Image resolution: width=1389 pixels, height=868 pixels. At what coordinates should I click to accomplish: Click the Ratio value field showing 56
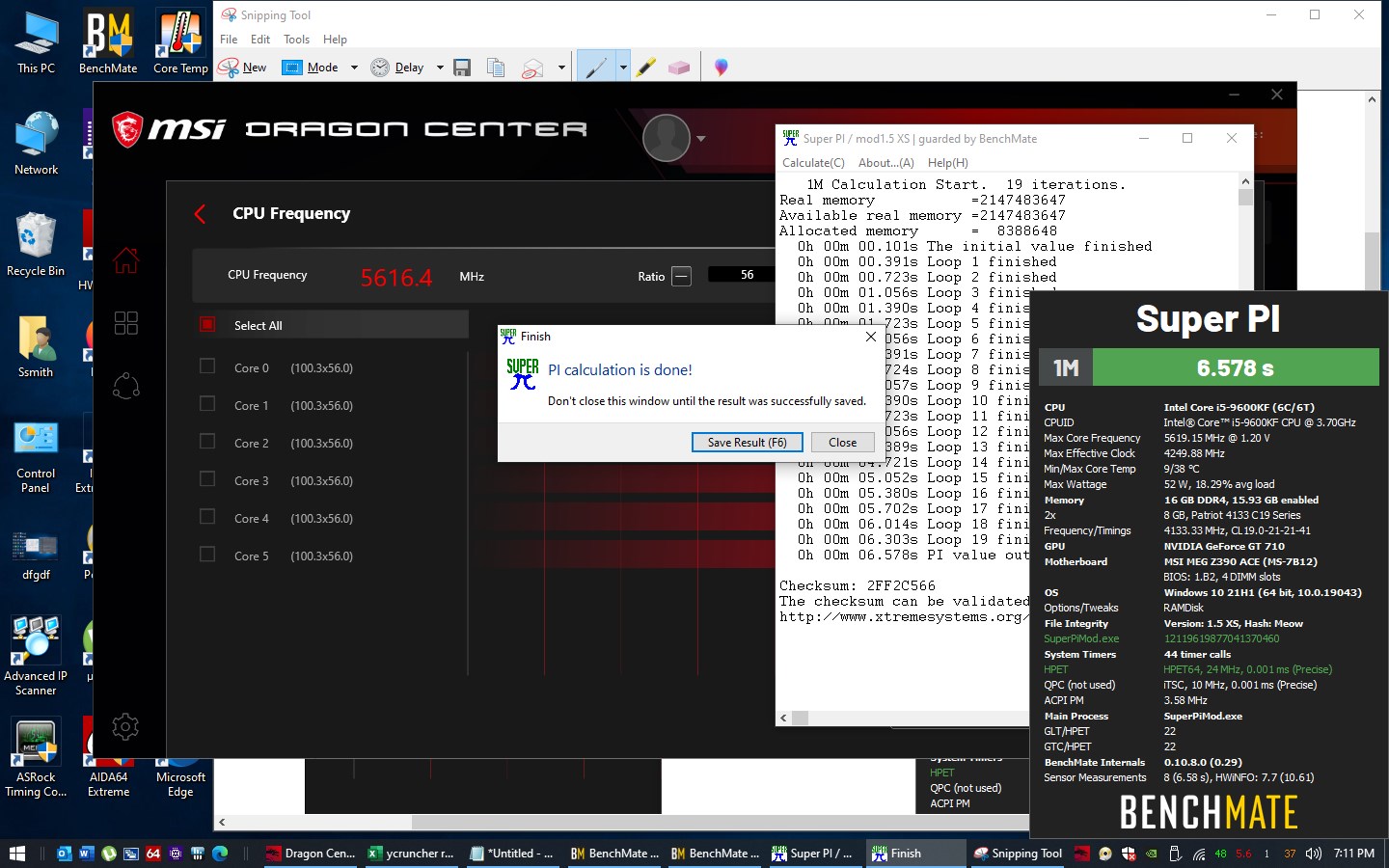(742, 275)
